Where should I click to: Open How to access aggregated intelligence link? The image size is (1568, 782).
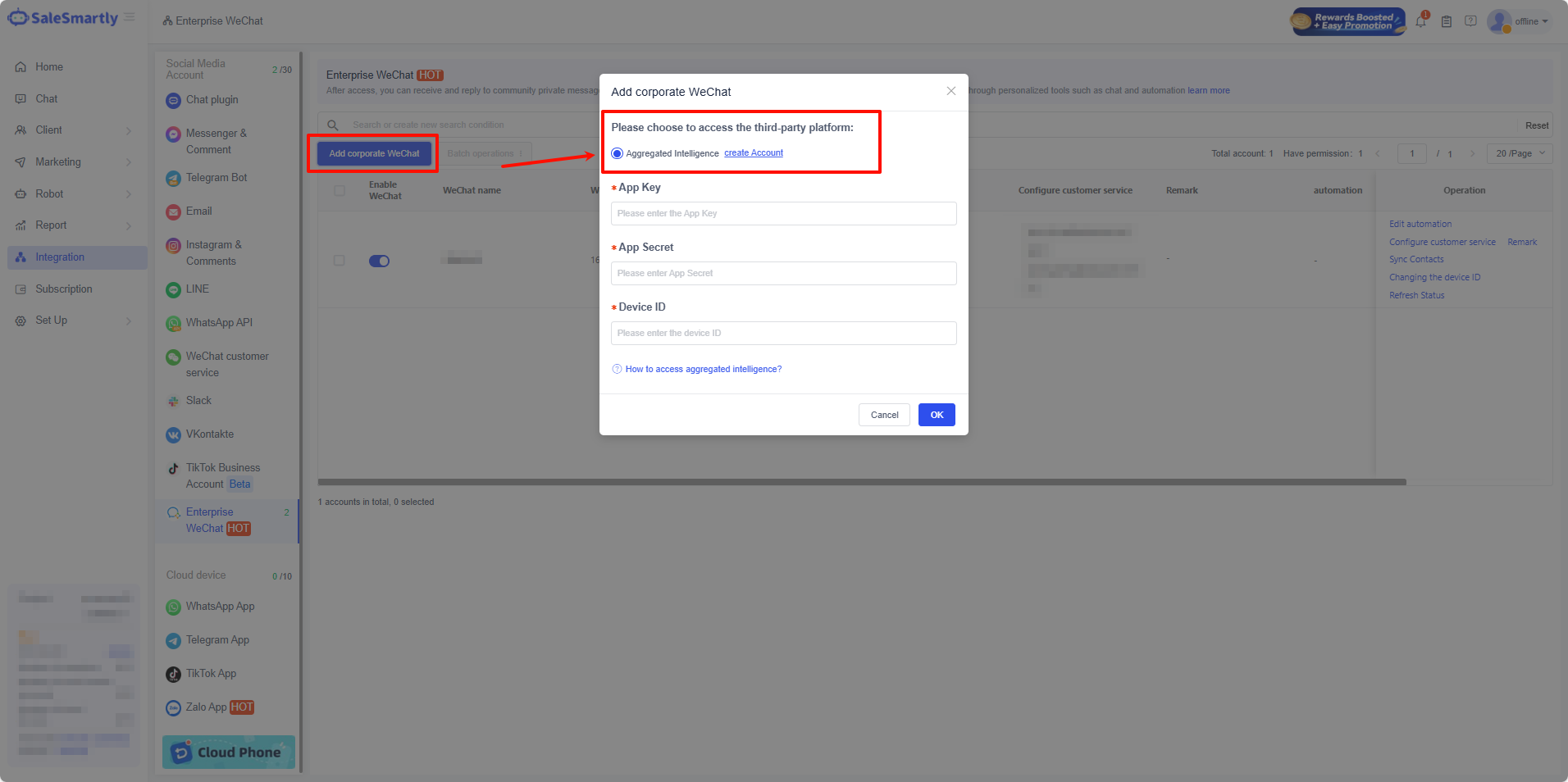coord(704,369)
